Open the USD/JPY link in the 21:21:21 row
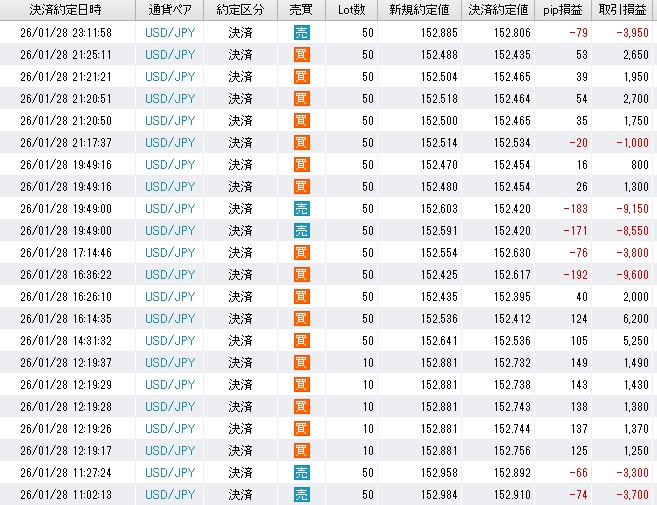The height and width of the screenshot is (505, 657). 169,76
